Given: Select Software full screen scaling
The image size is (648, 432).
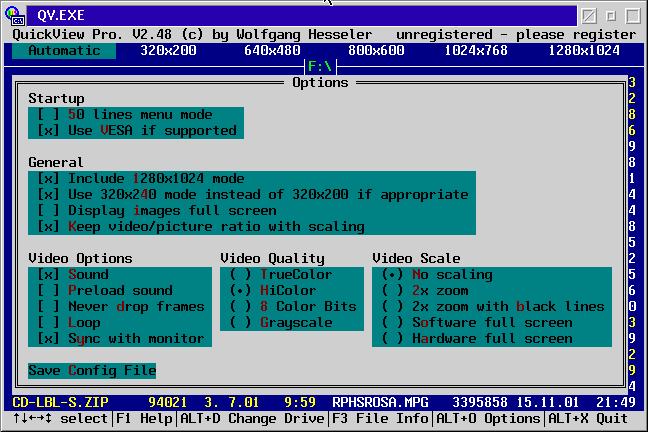Looking at the screenshot, I should (477, 322).
